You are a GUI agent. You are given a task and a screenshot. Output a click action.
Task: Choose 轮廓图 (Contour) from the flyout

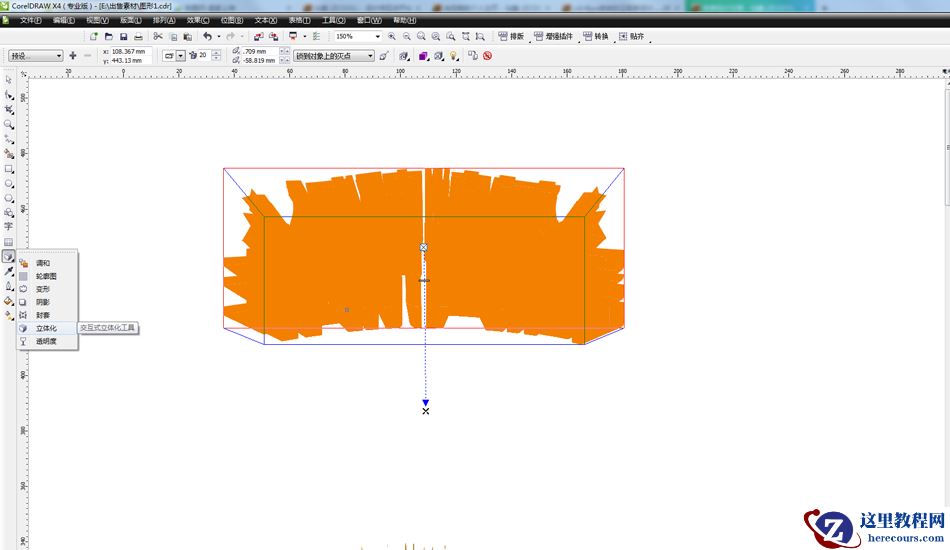click(x=47, y=276)
